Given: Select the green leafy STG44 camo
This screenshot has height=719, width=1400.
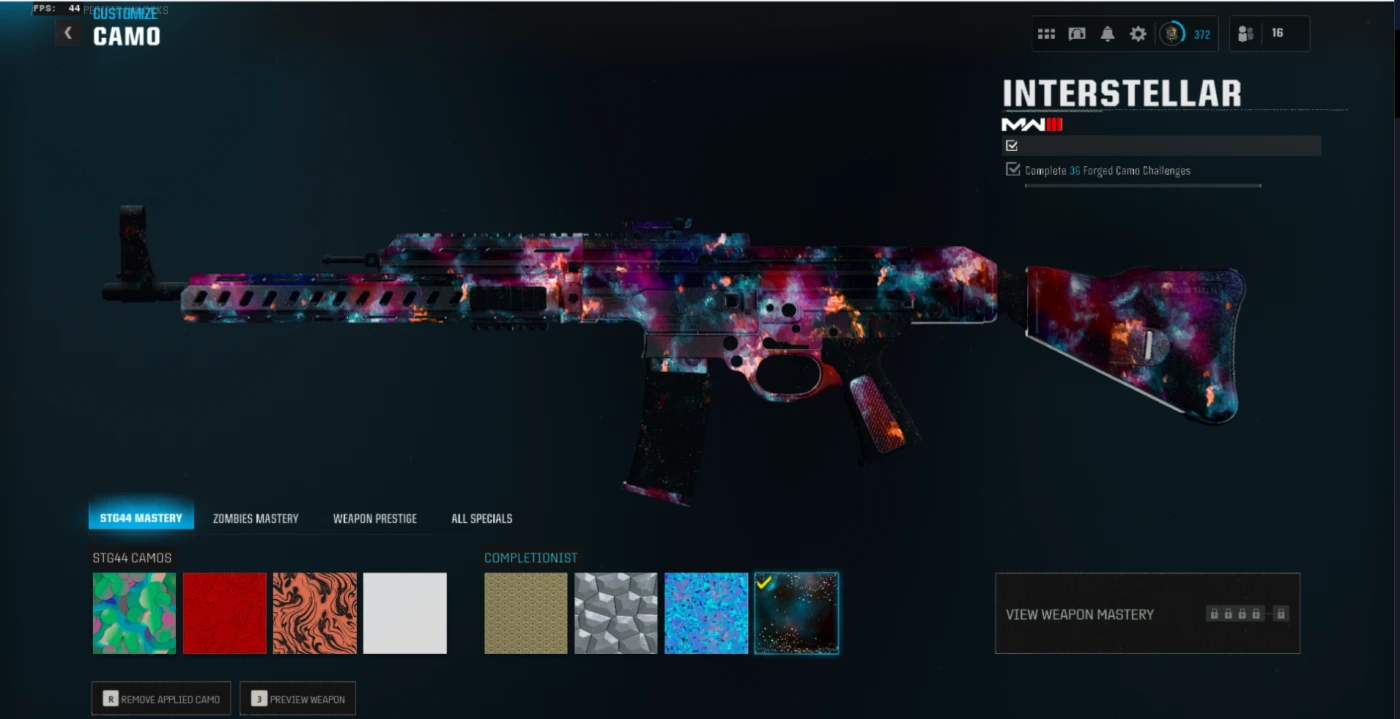Looking at the screenshot, I should (x=134, y=613).
